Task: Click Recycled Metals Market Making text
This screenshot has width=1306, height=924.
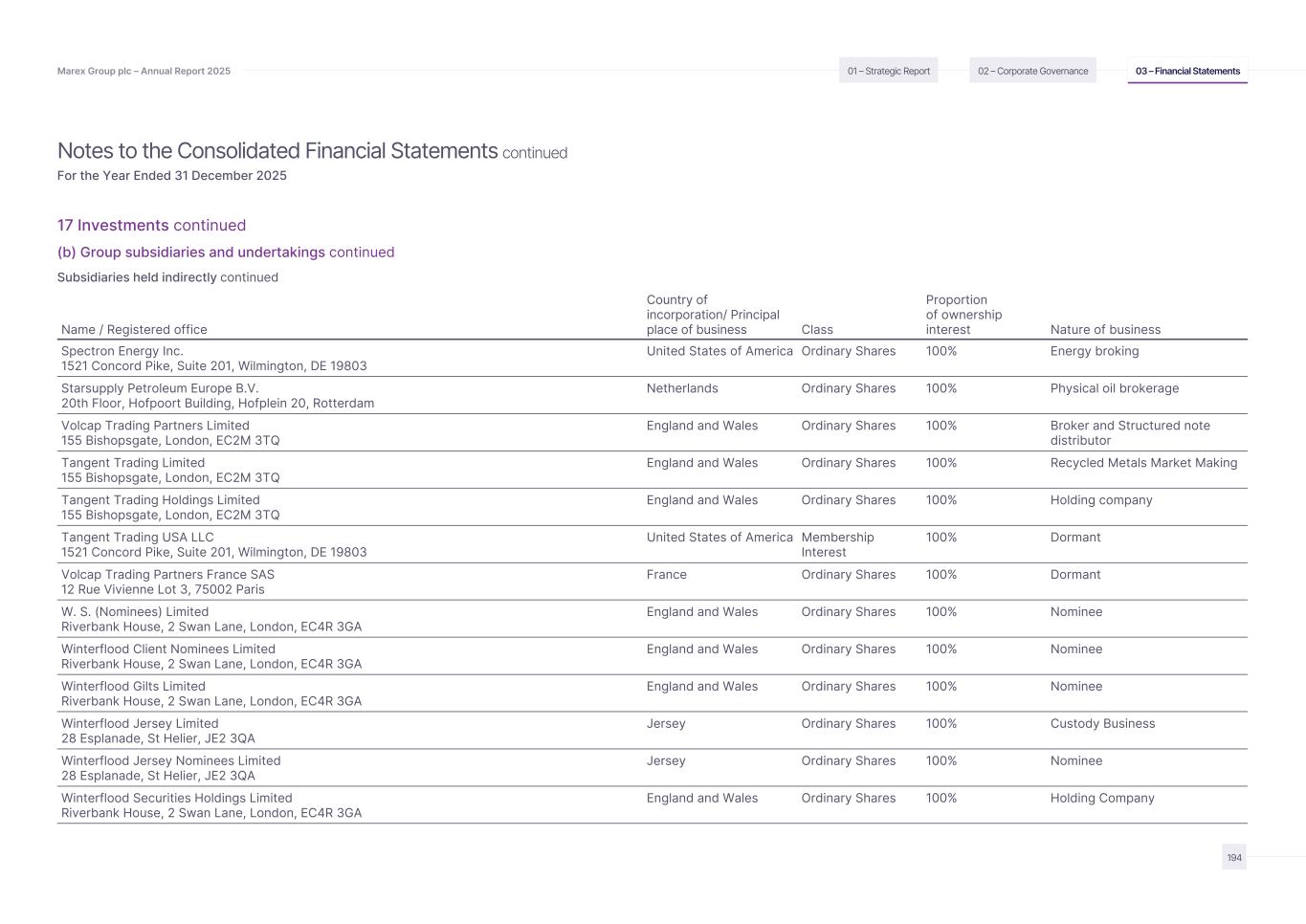Action: click(x=1143, y=463)
